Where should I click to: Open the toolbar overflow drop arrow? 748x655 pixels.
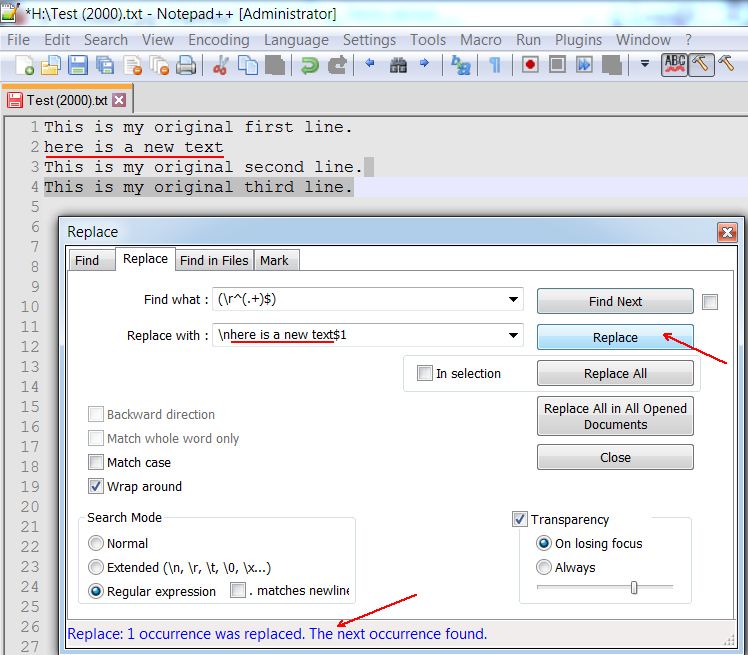644,63
